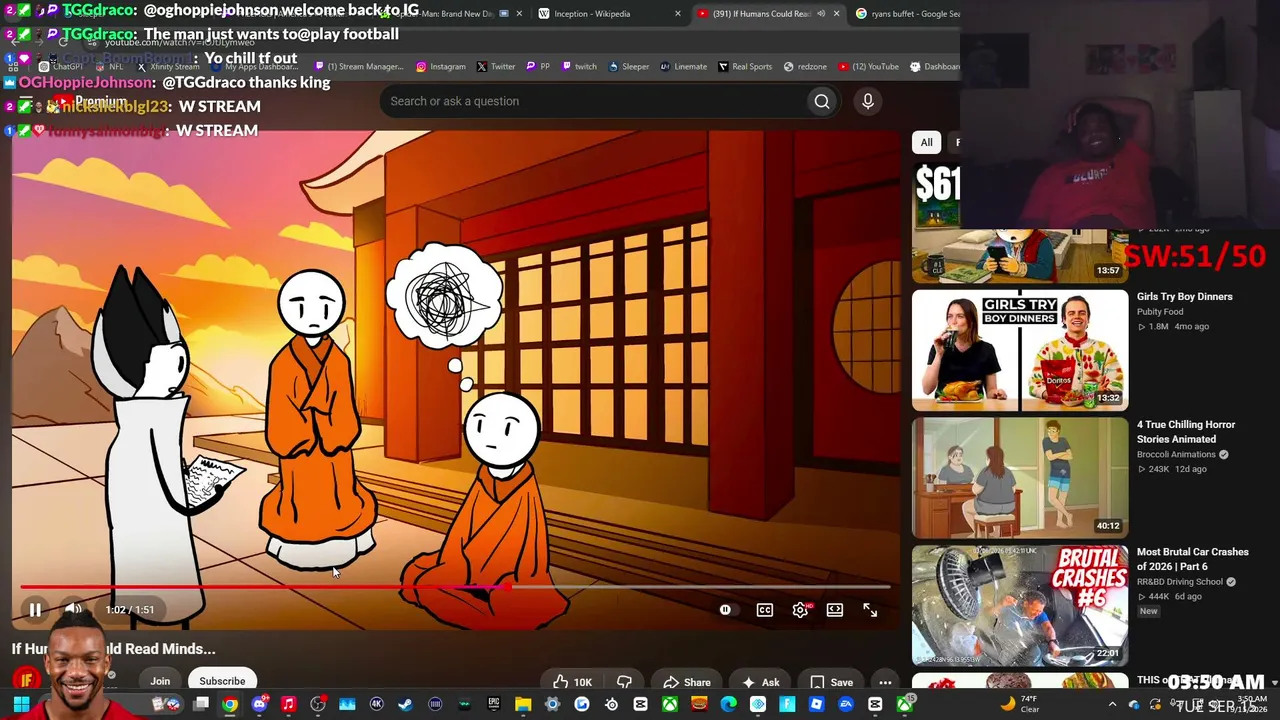This screenshot has width=1280, height=720.
Task: Click the YouTube search magnifier button
Action: (822, 101)
